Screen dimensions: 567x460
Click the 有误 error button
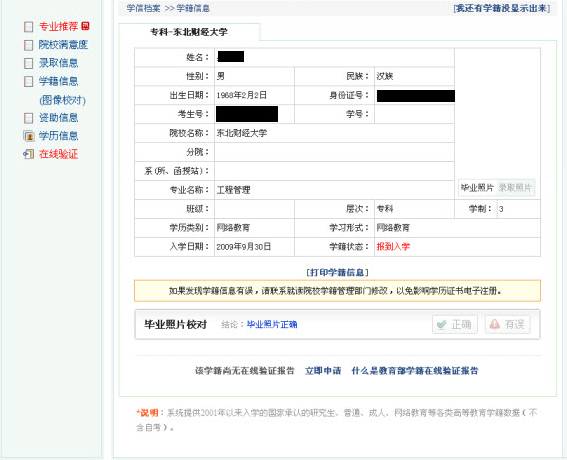click(508, 324)
